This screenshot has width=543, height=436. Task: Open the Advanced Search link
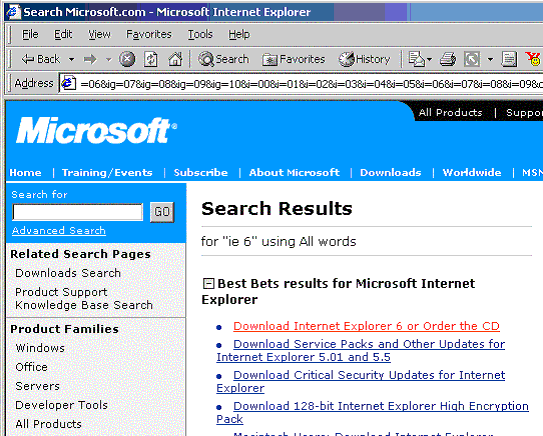[x=59, y=231]
